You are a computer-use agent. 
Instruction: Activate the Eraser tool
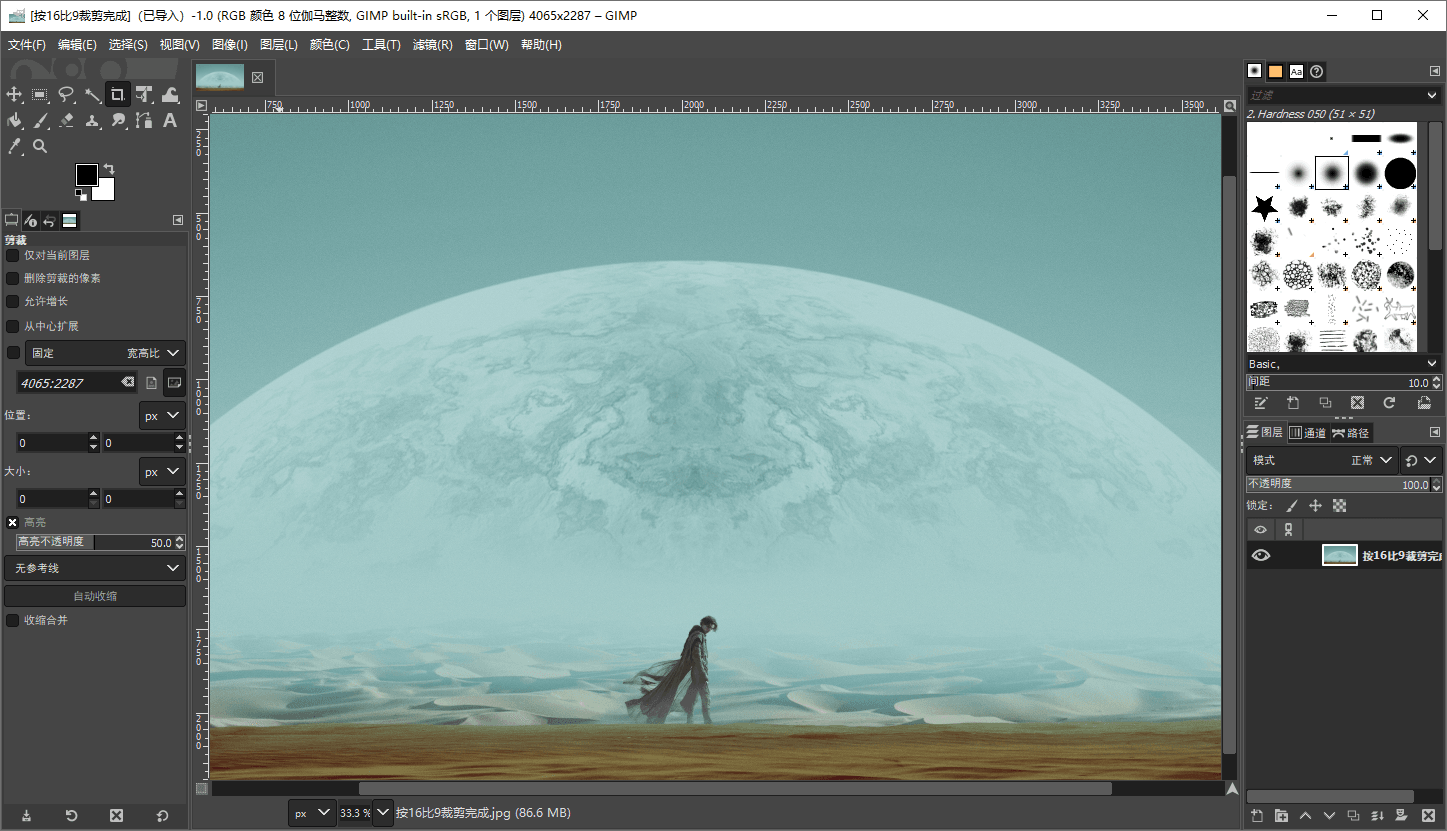66,121
